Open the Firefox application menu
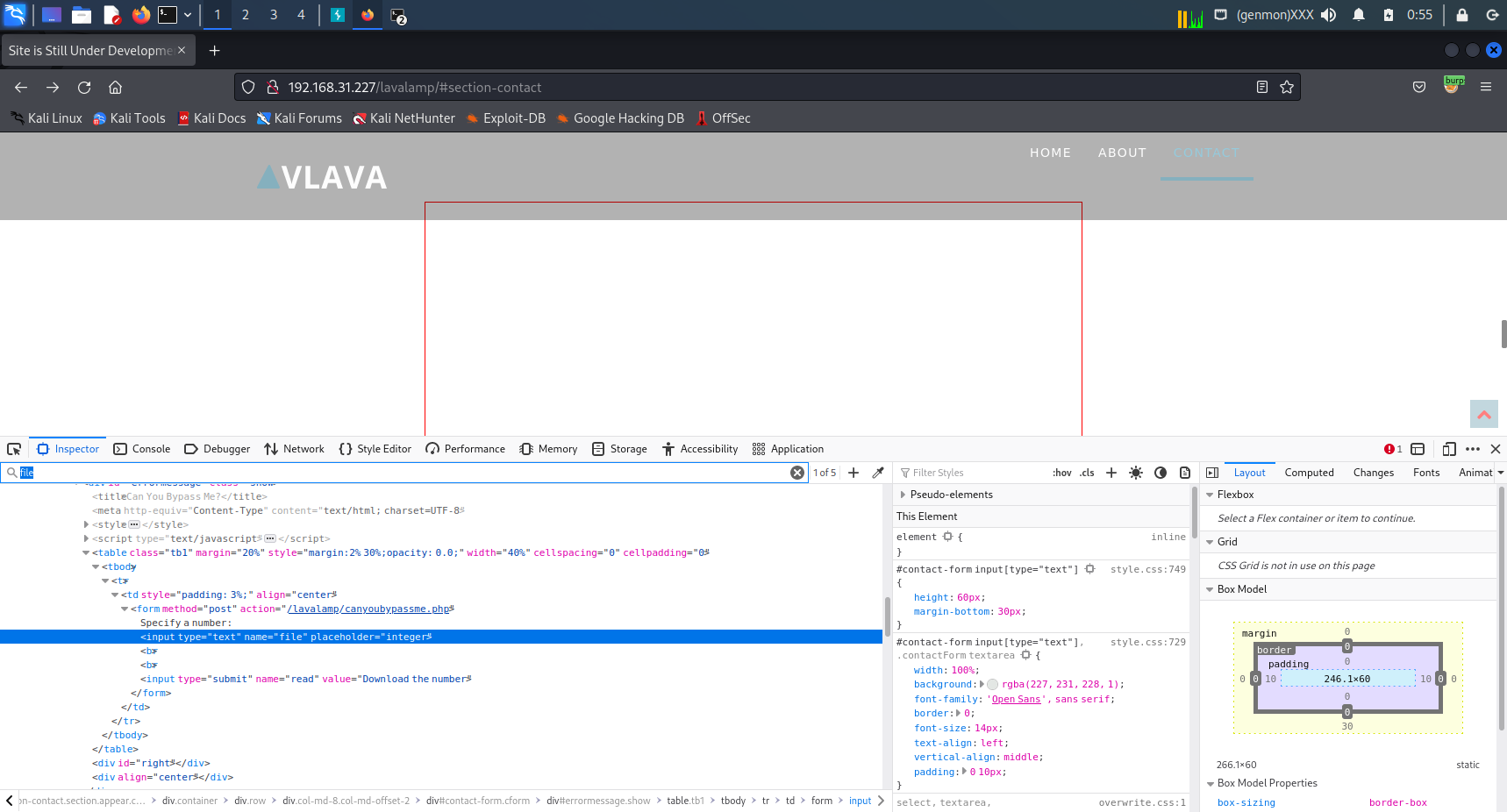The width and height of the screenshot is (1507, 812). point(1486,88)
